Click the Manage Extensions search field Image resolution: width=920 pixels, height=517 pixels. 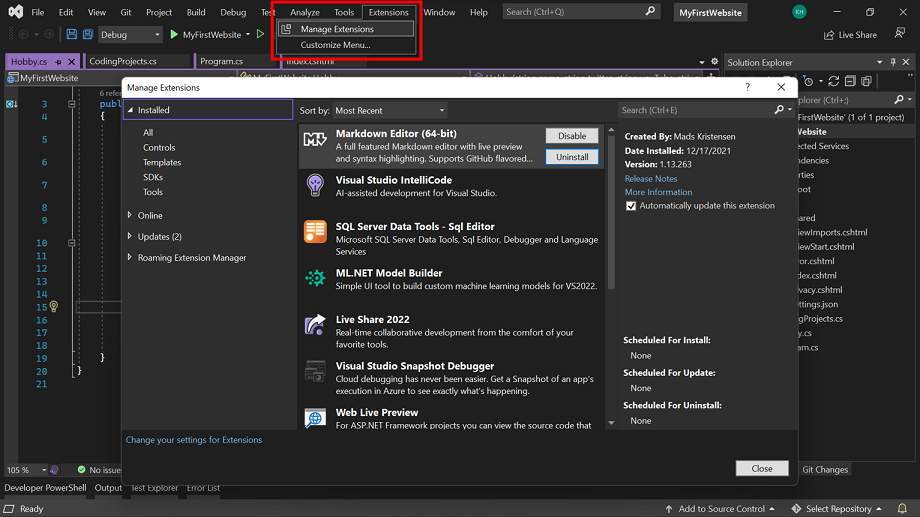[696, 110]
